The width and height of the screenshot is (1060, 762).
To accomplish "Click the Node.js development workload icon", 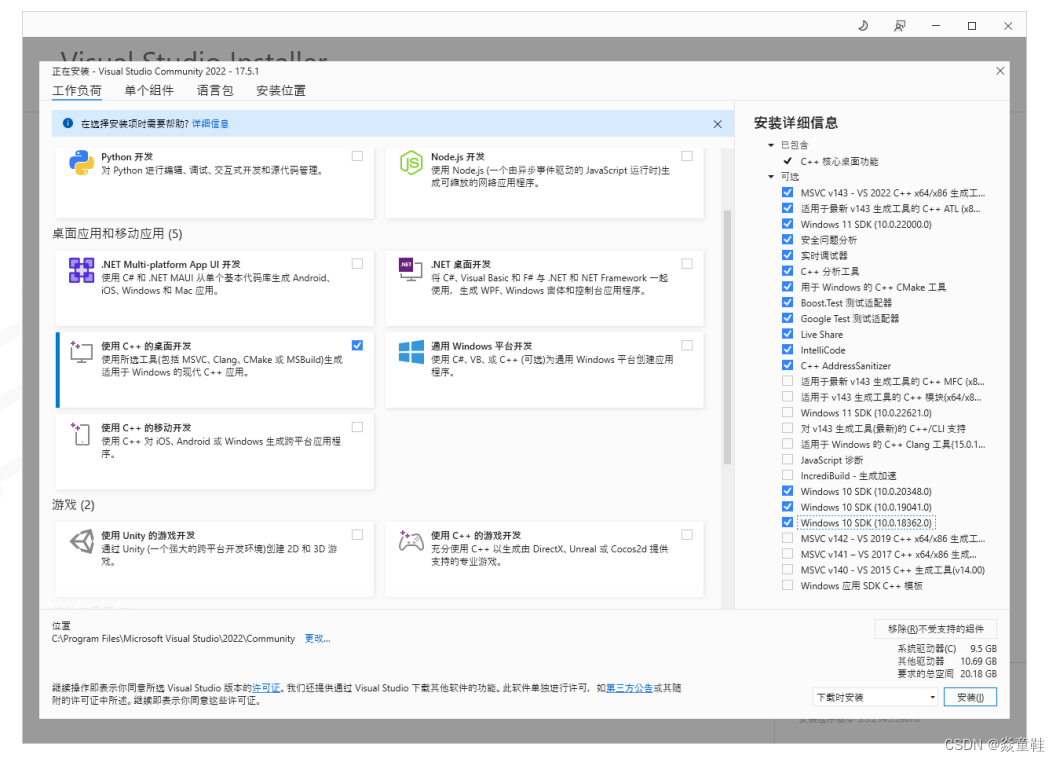I will (411, 163).
